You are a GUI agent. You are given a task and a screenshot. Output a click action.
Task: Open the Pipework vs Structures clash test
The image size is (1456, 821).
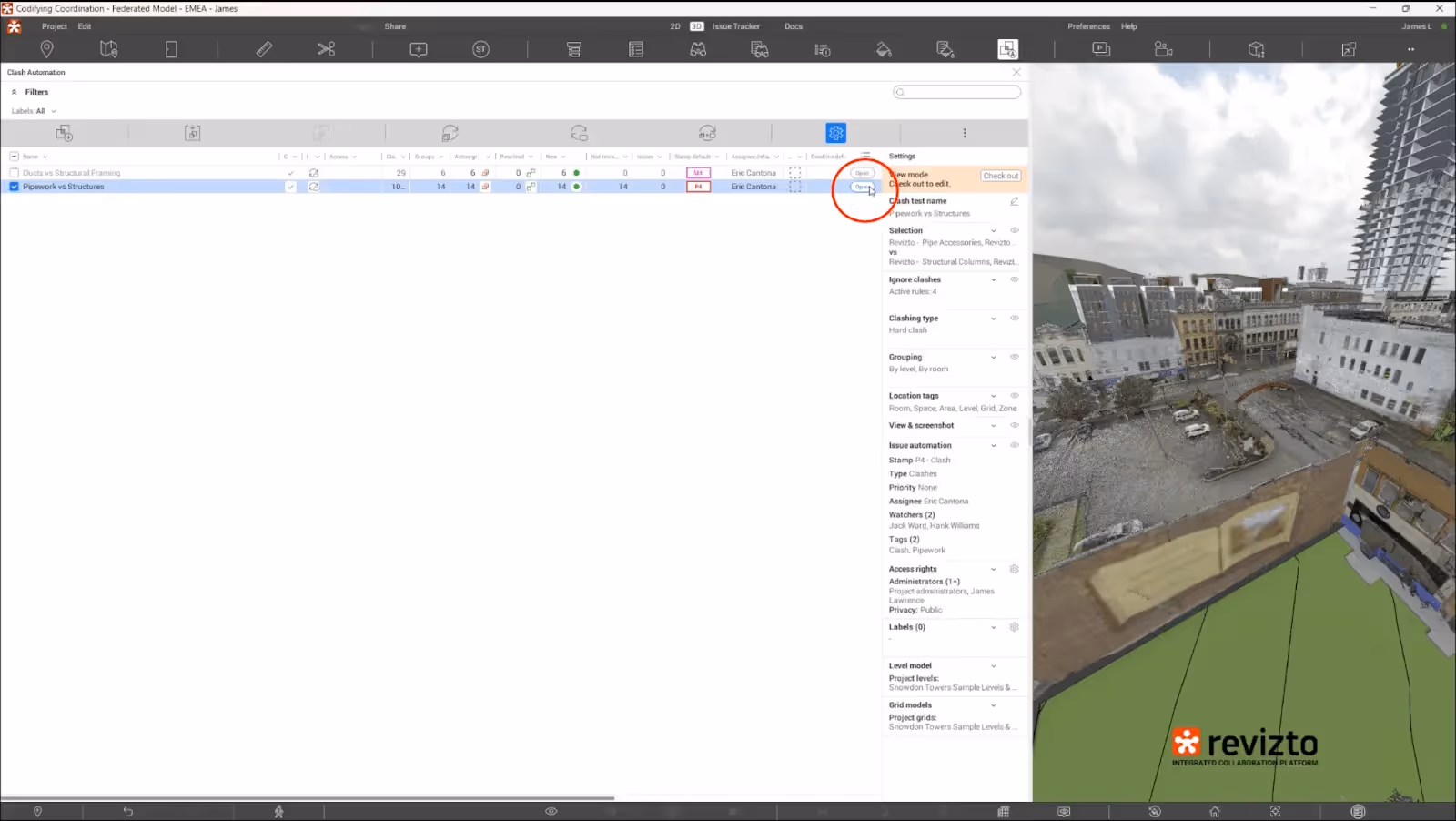862,187
